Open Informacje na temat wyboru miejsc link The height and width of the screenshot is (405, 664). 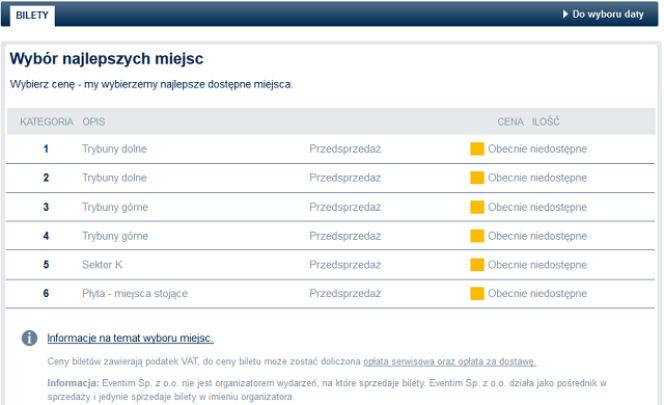[130, 338]
